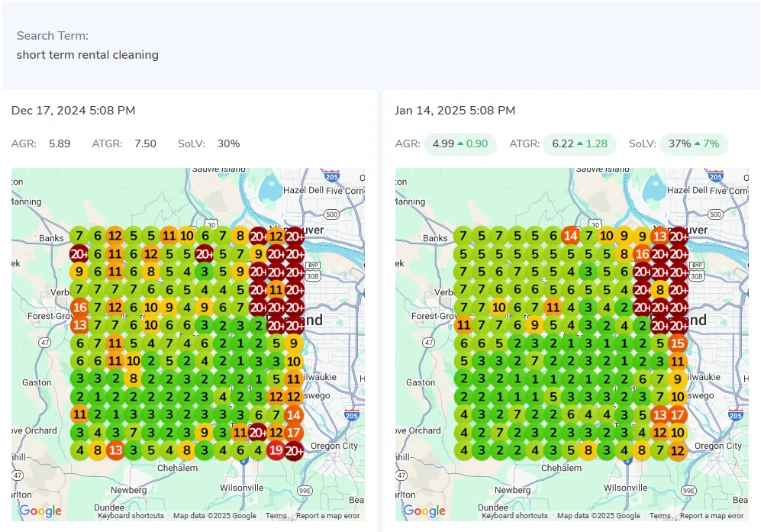Select the orange 16 marker on Jan 14 map
761x532 pixels.
click(642, 254)
